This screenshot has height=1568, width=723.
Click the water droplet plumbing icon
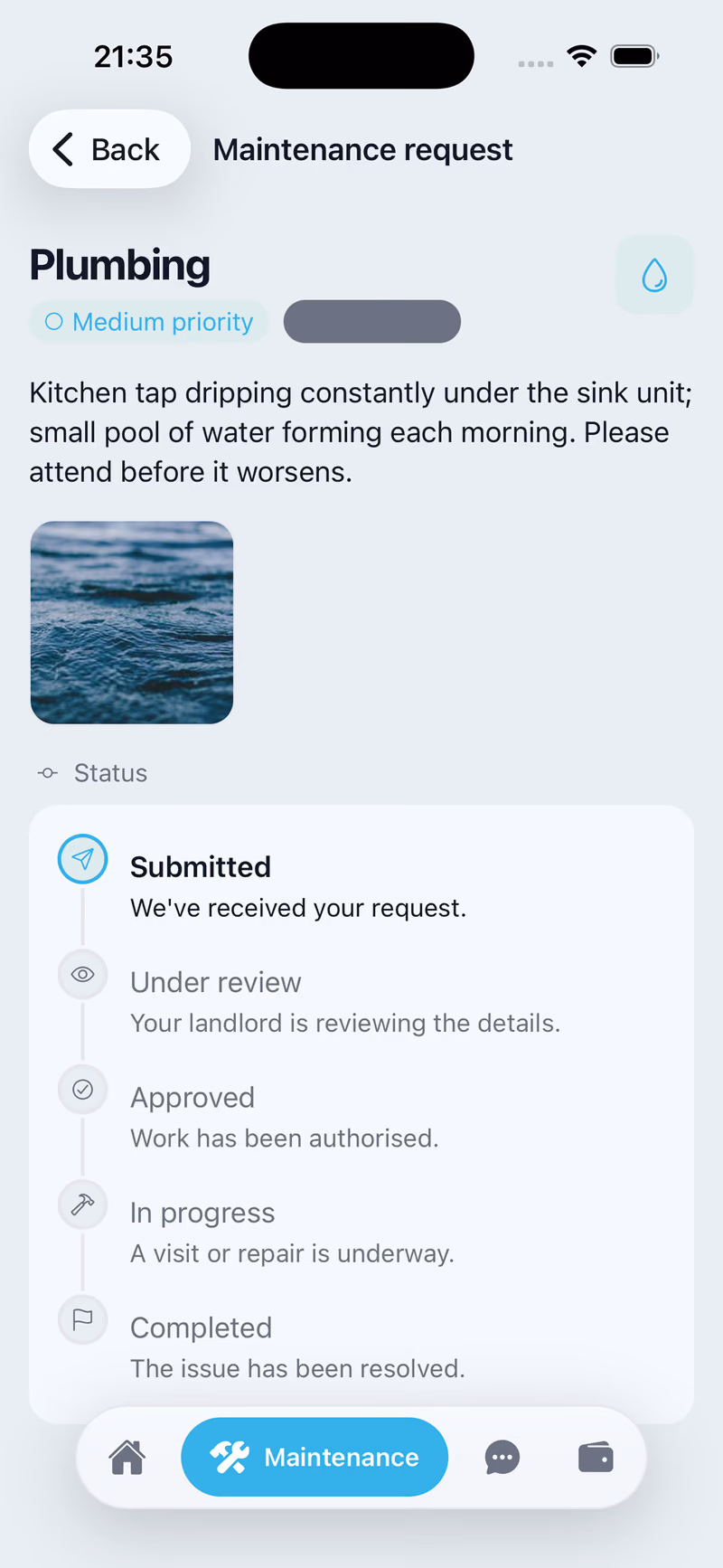click(x=654, y=275)
